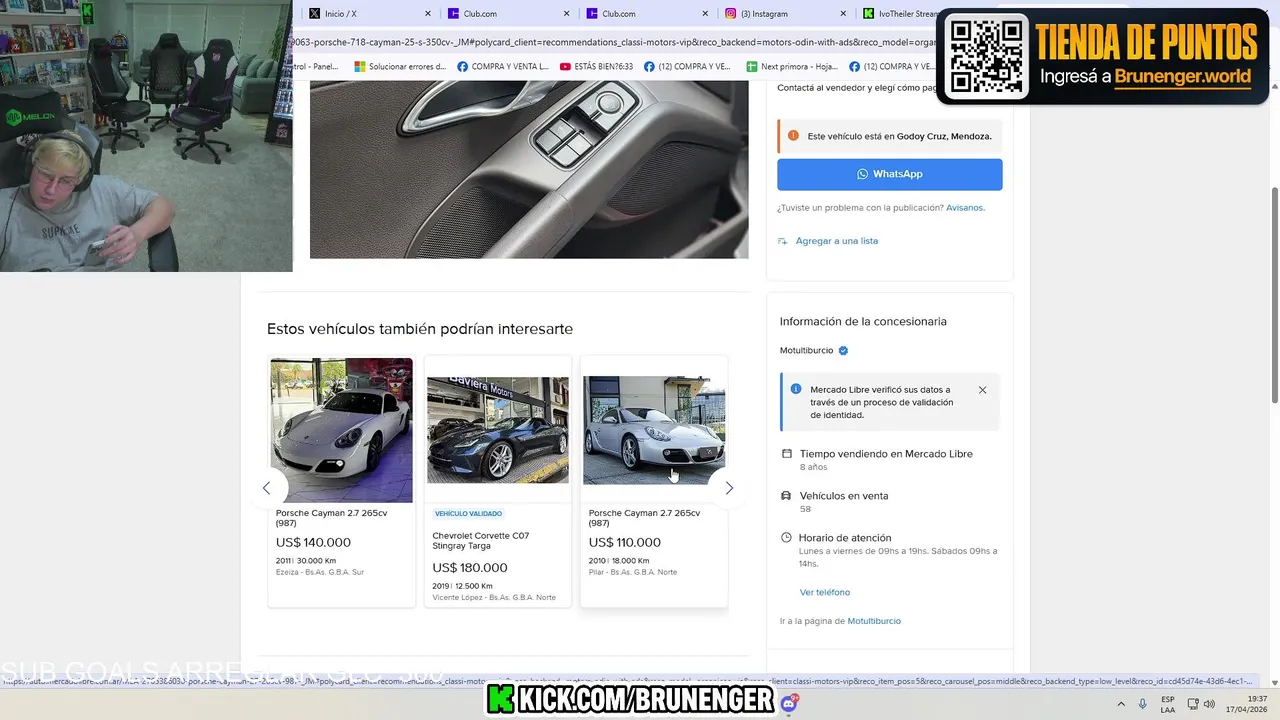The image size is (1280, 720).
Task: Click the Estos vehículos también podrían interesarte heading
Action: pyautogui.click(x=420, y=329)
